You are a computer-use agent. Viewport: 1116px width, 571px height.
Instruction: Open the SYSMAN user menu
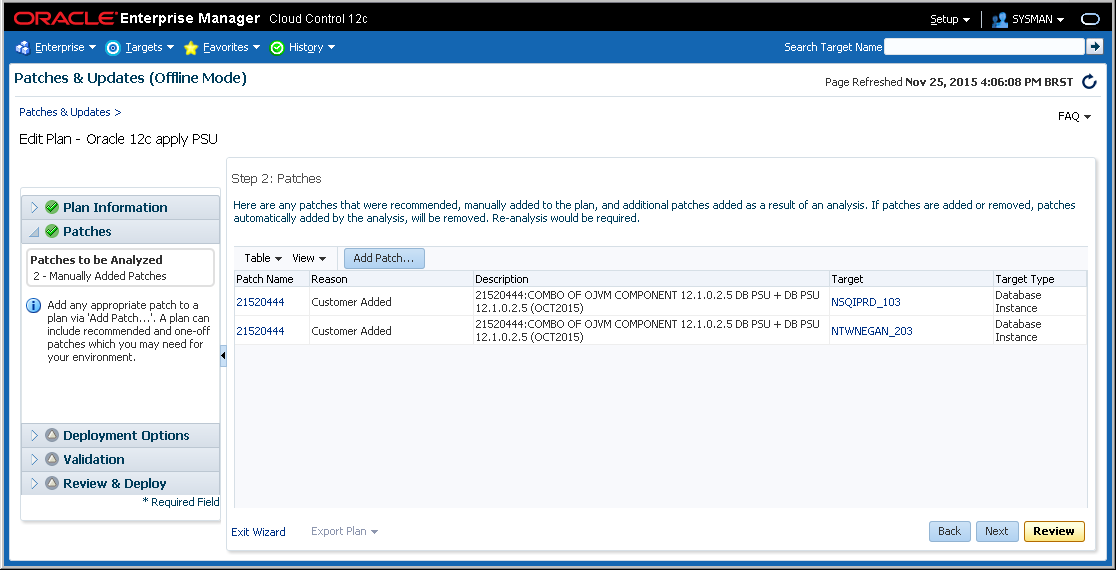1038,19
